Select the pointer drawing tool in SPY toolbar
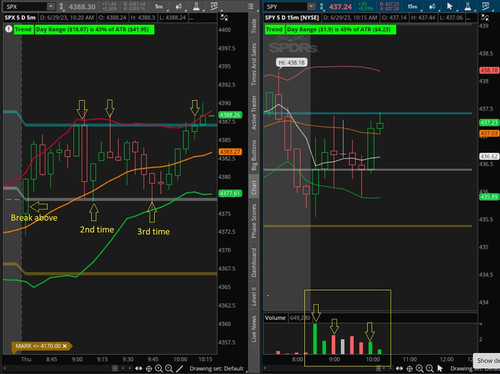This screenshot has height=374, width=500. (x=450, y=6)
